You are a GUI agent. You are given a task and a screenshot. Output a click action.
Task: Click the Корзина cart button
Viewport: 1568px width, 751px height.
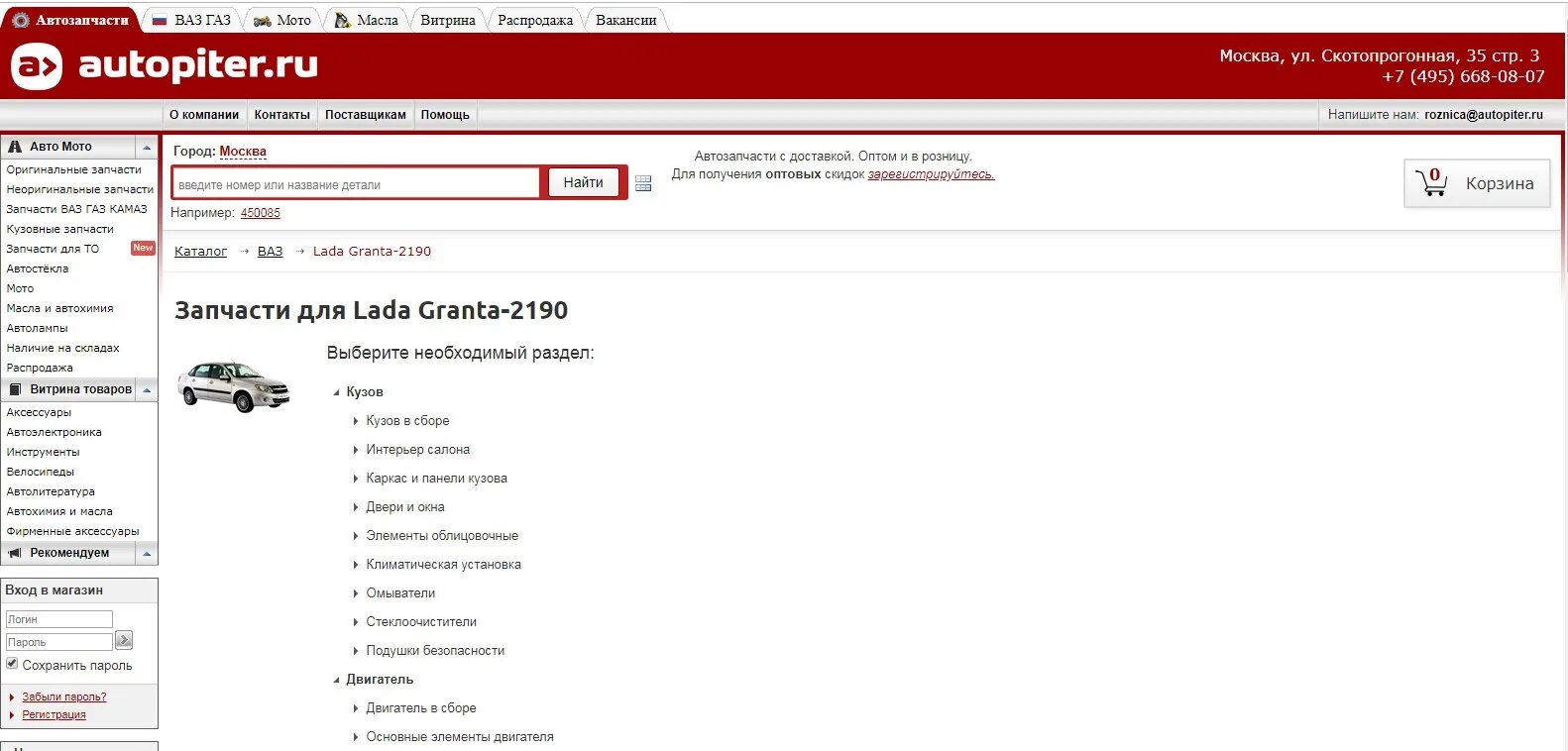click(x=1477, y=183)
